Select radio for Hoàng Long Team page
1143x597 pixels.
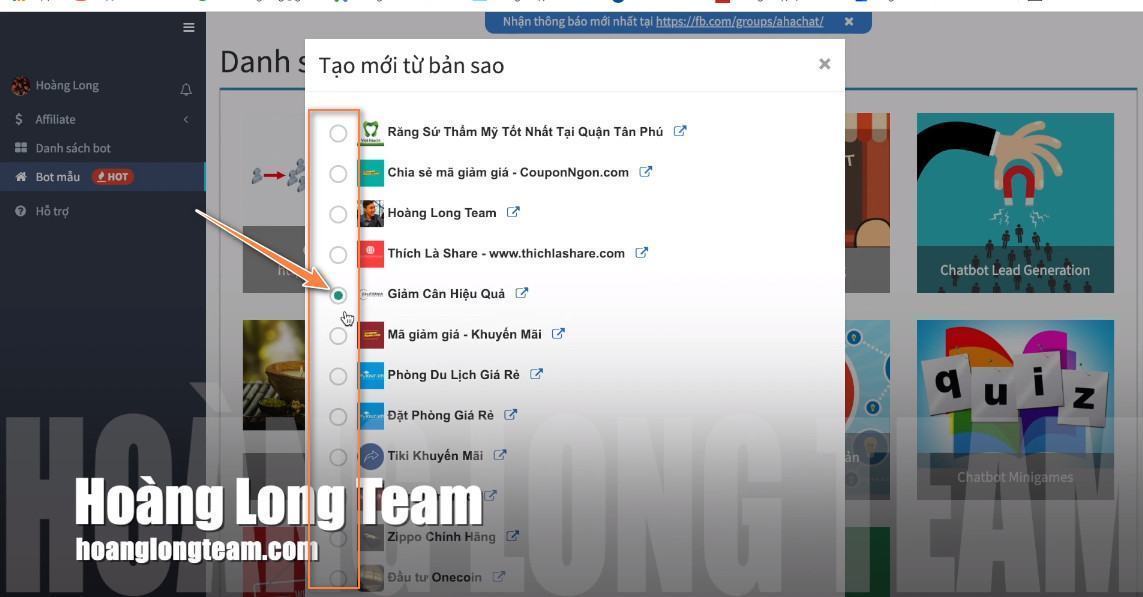tap(338, 214)
